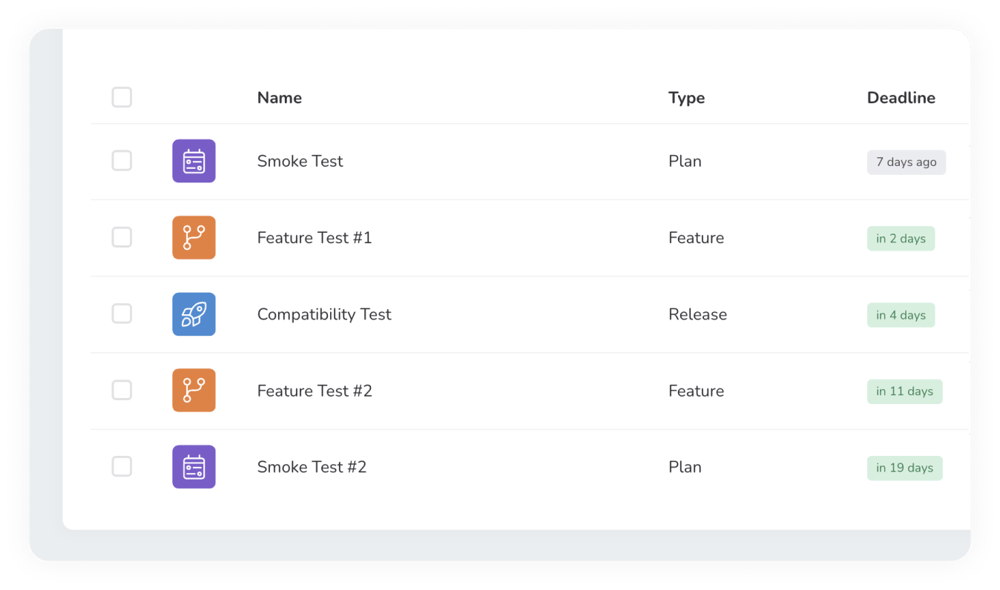
Task: Check the checkbox for Smoke Test
Action: click(x=121, y=160)
